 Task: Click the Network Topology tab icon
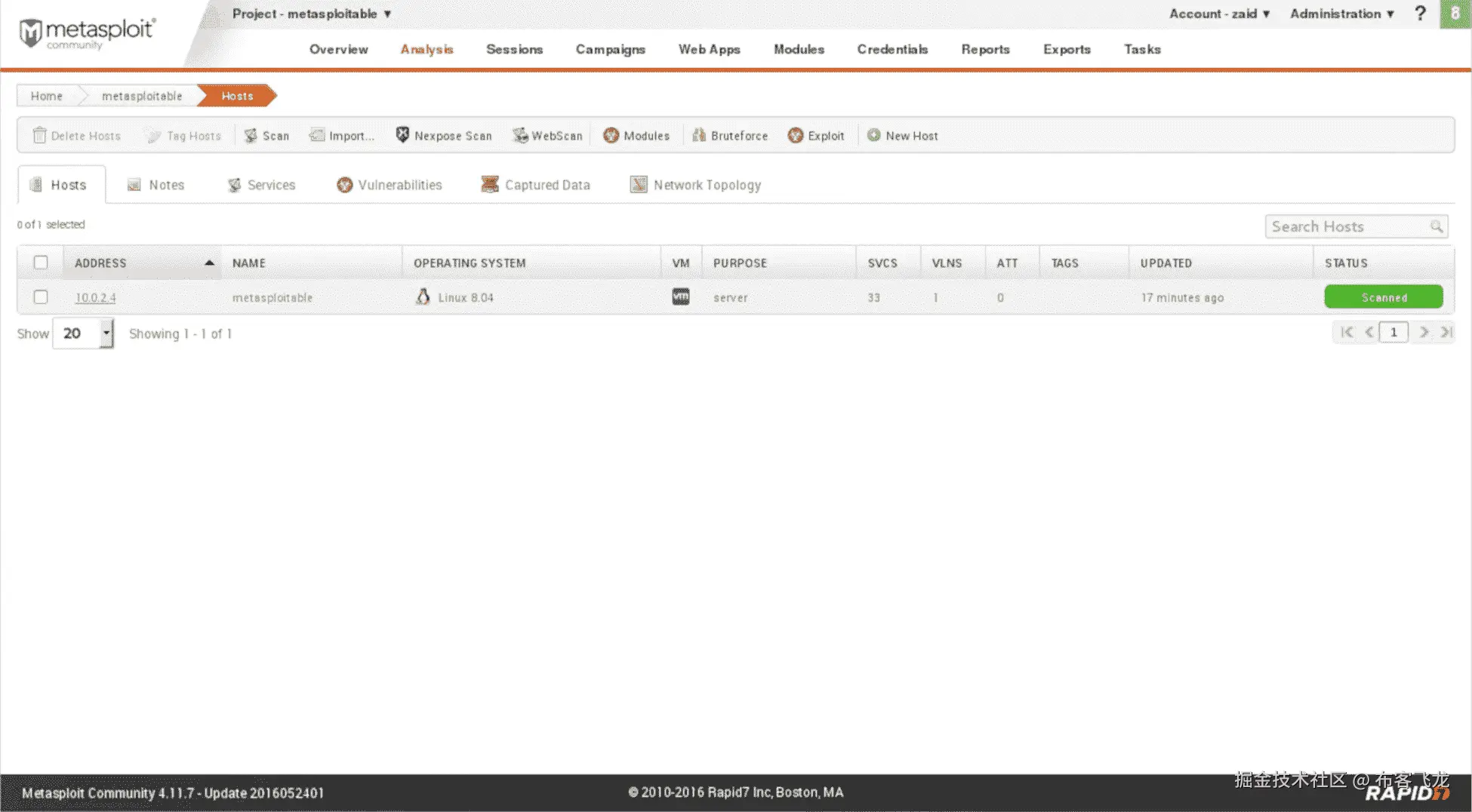click(639, 185)
